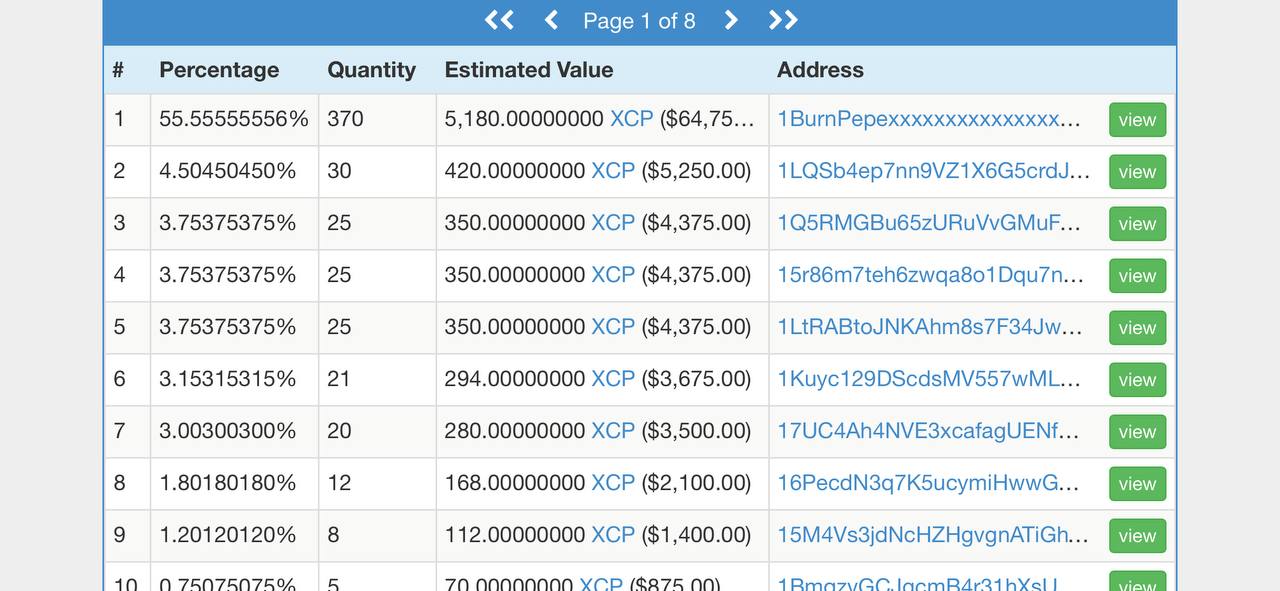Image resolution: width=1280 pixels, height=591 pixels.
Task: Click XCP link in row 5
Action: point(613,327)
